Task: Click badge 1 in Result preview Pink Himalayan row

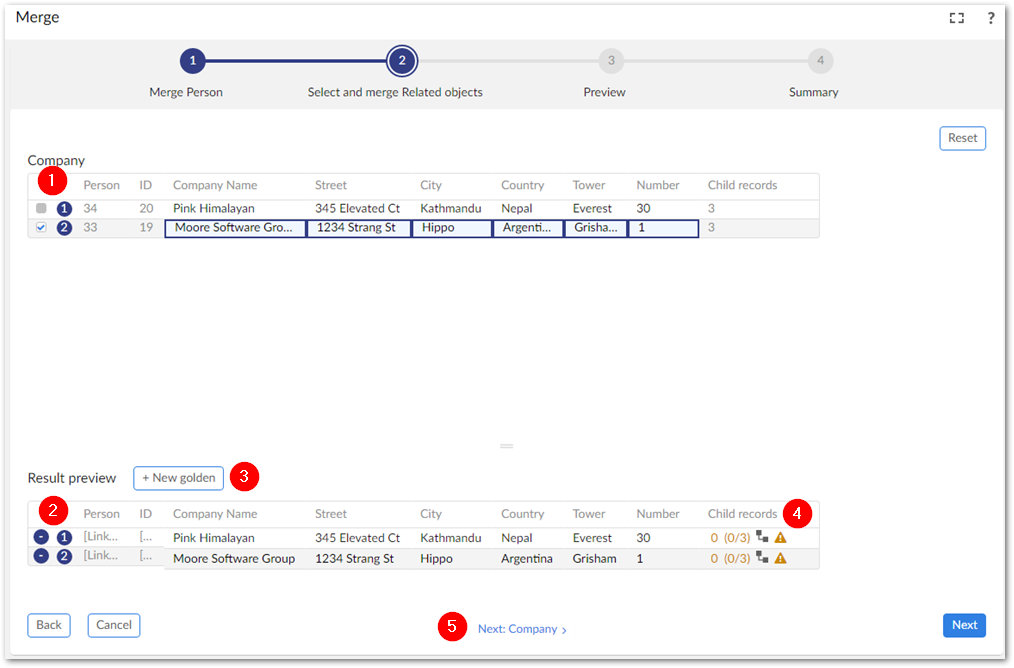Action: pyautogui.click(x=64, y=537)
